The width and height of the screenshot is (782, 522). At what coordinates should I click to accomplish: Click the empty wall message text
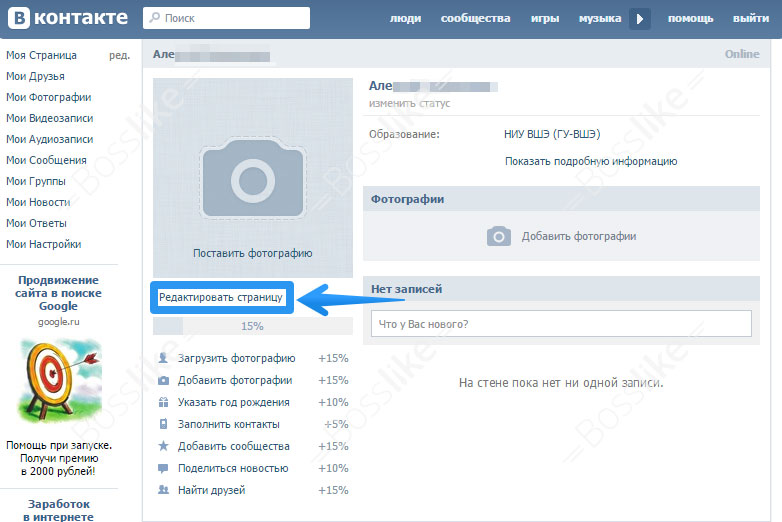coord(561,383)
